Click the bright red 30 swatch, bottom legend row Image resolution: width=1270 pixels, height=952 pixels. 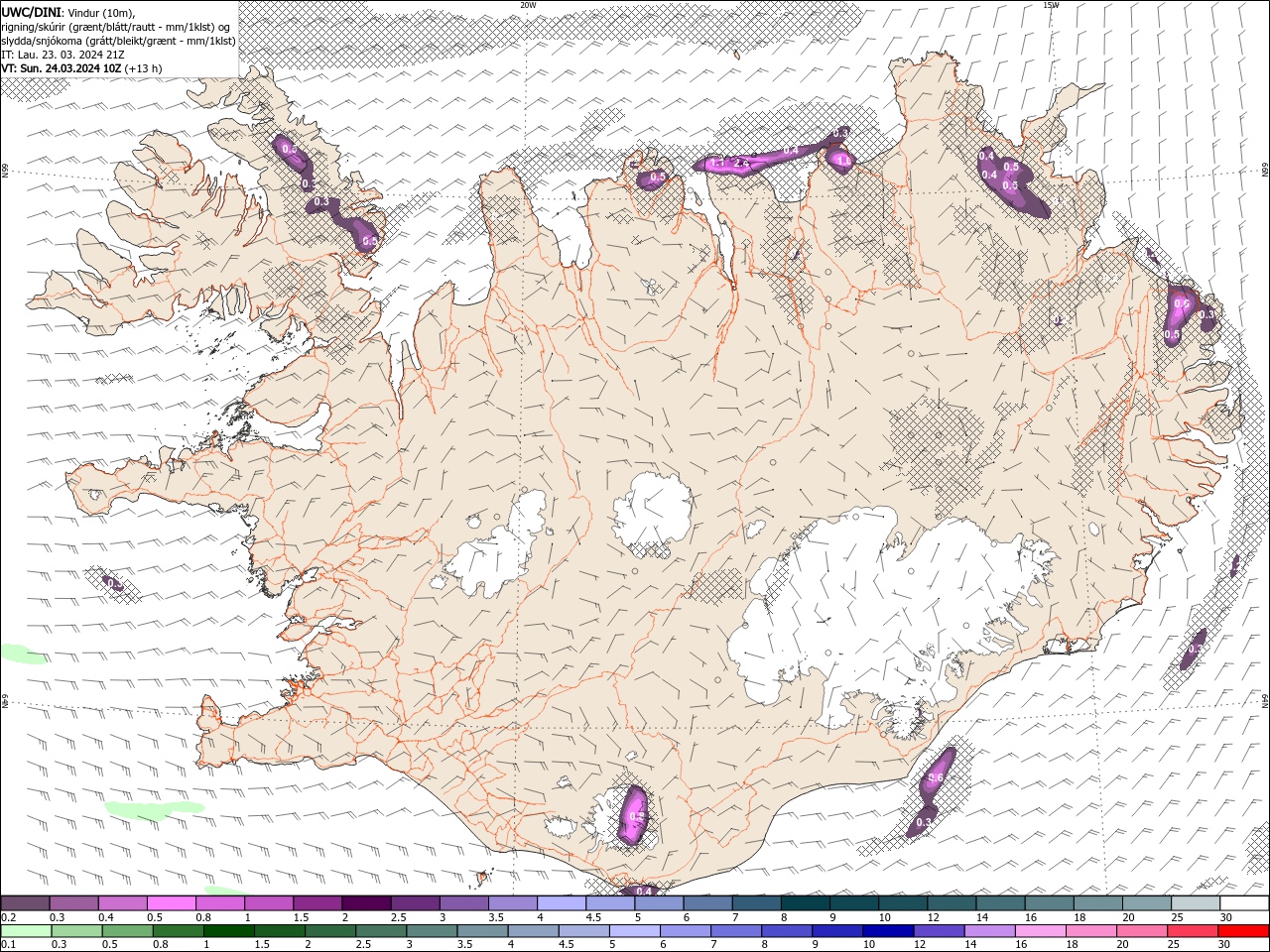click(x=1242, y=931)
